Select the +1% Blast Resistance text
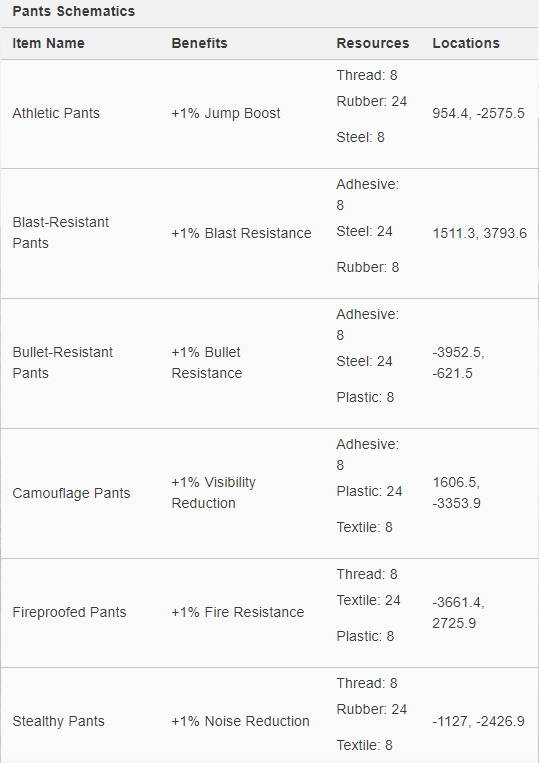 241,233
